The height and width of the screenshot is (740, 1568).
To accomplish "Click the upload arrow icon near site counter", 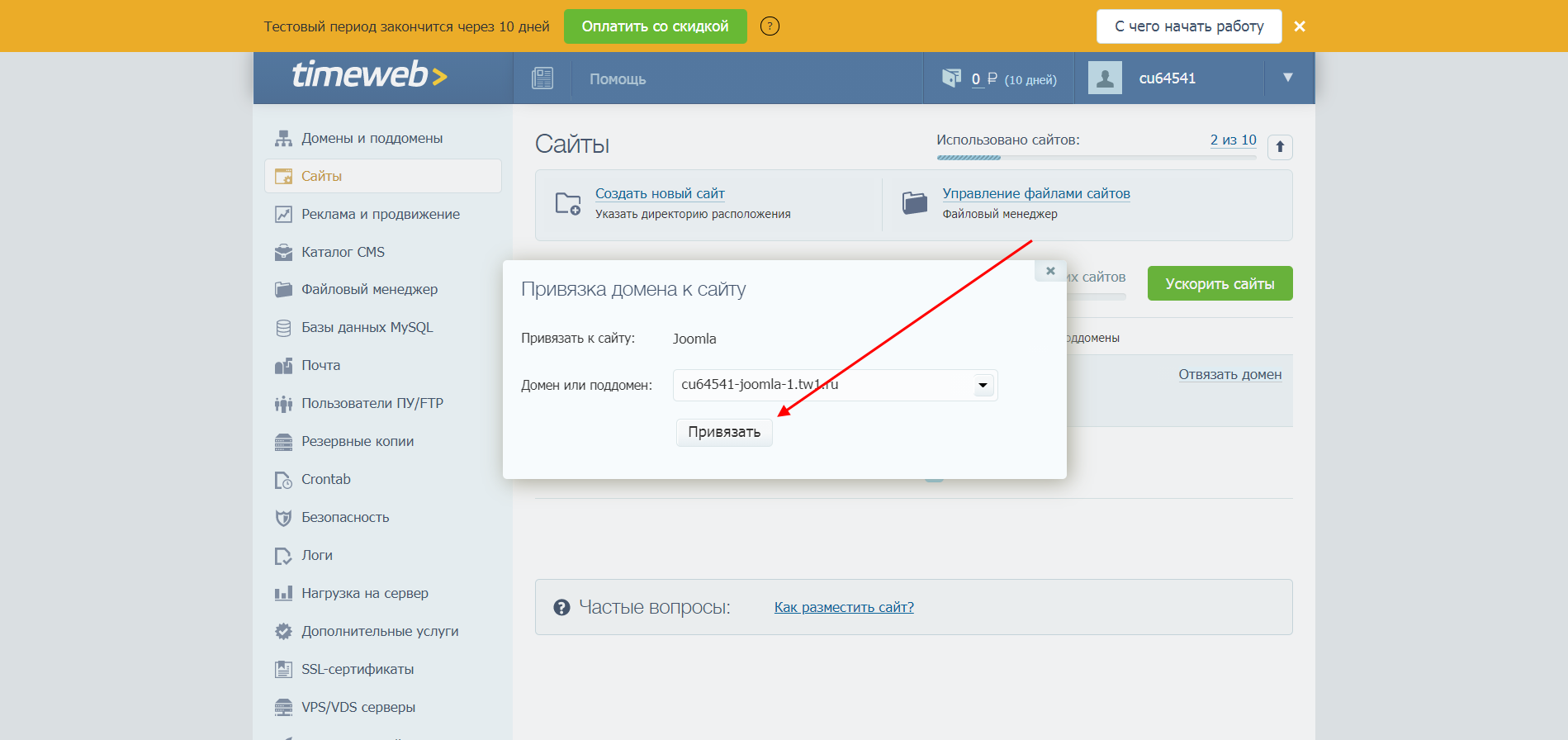I will click(x=1280, y=147).
